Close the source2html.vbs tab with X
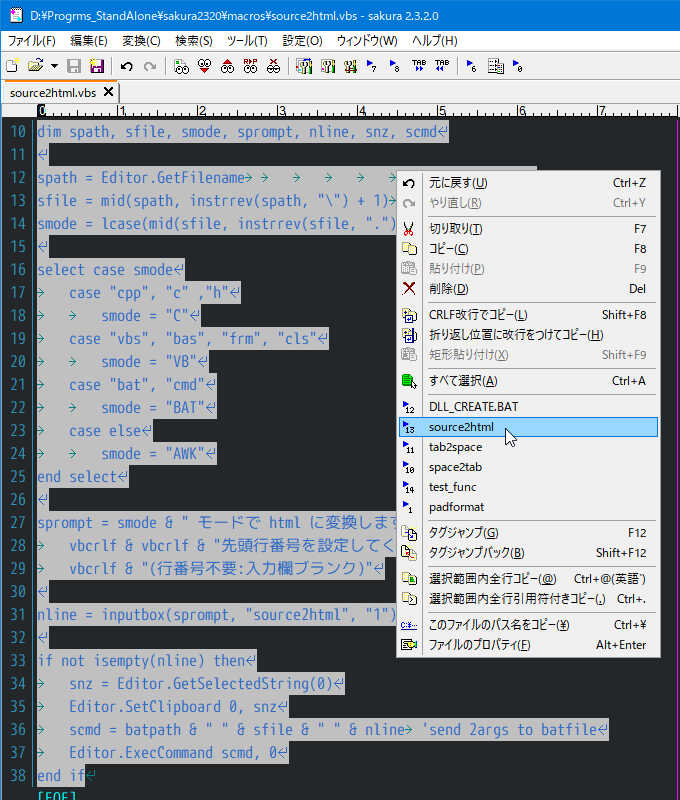 coord(108,92)
